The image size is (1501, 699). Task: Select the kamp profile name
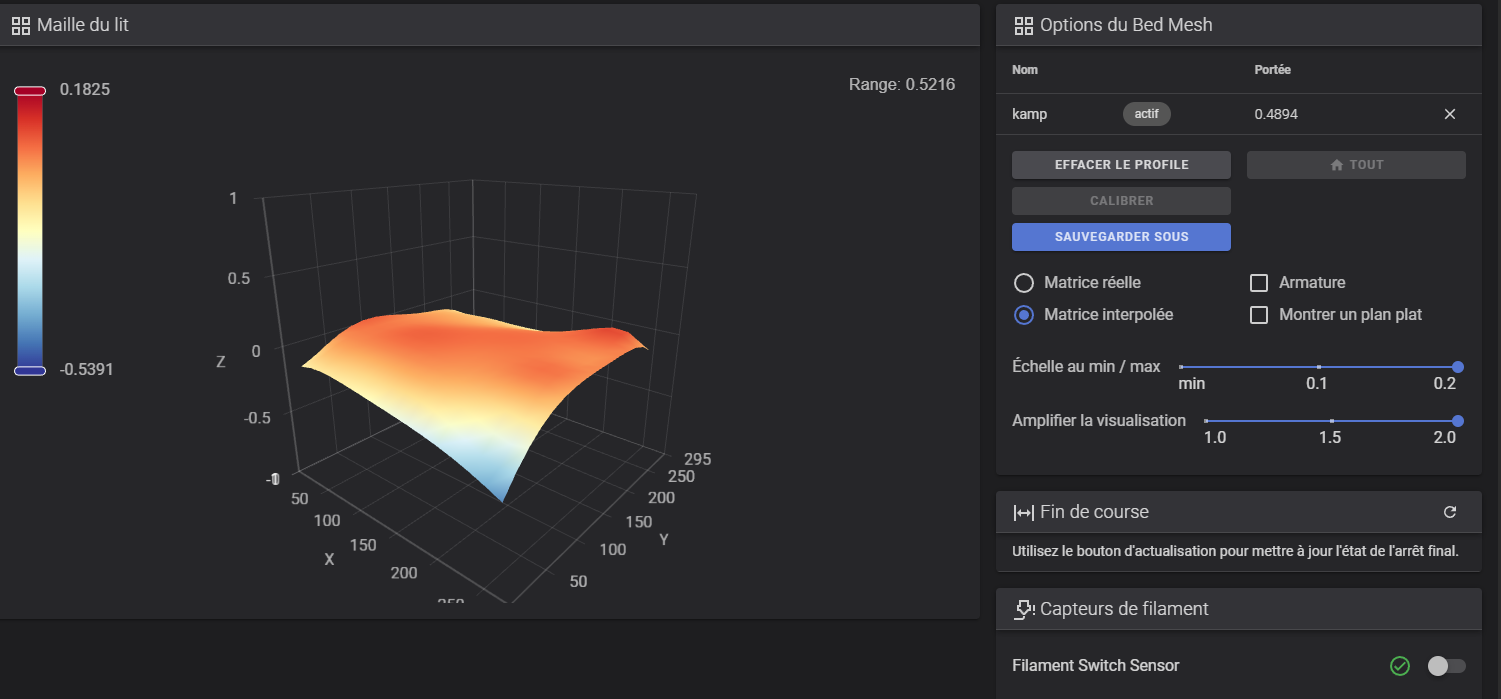click(x=1030, y=115)
